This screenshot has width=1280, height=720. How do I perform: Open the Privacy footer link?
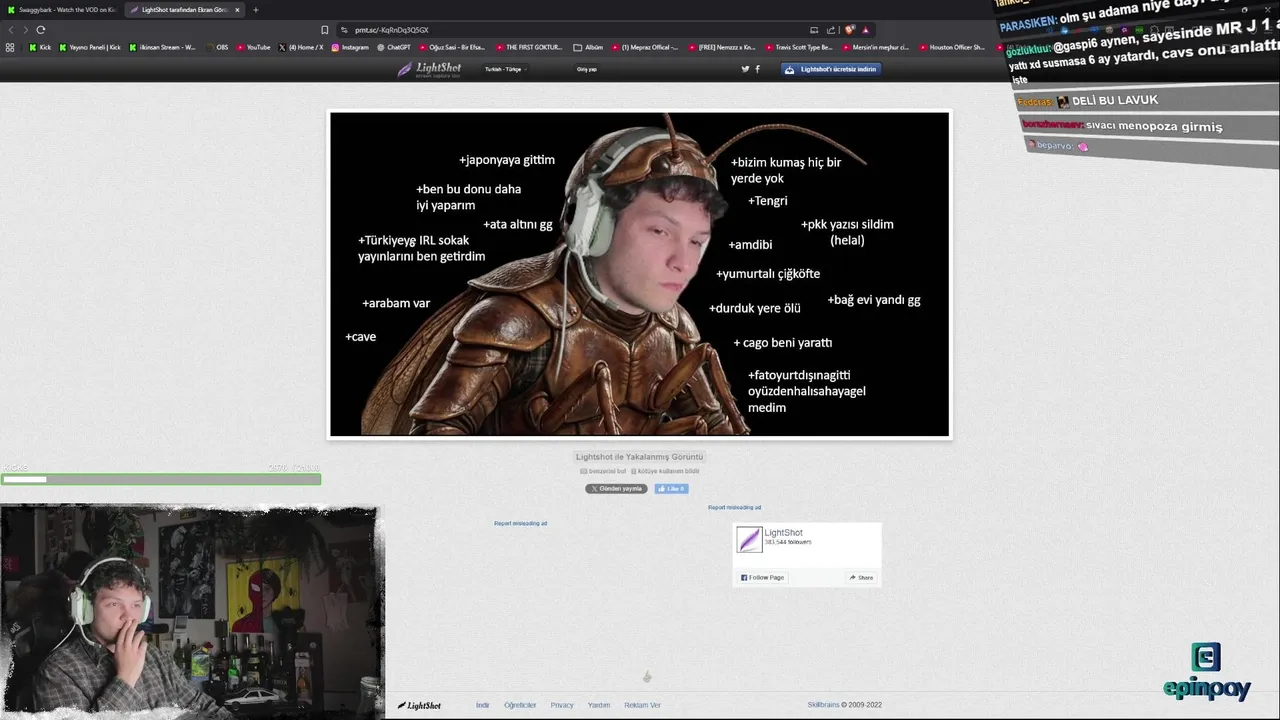pyautogui.click(x=562, y=705)
